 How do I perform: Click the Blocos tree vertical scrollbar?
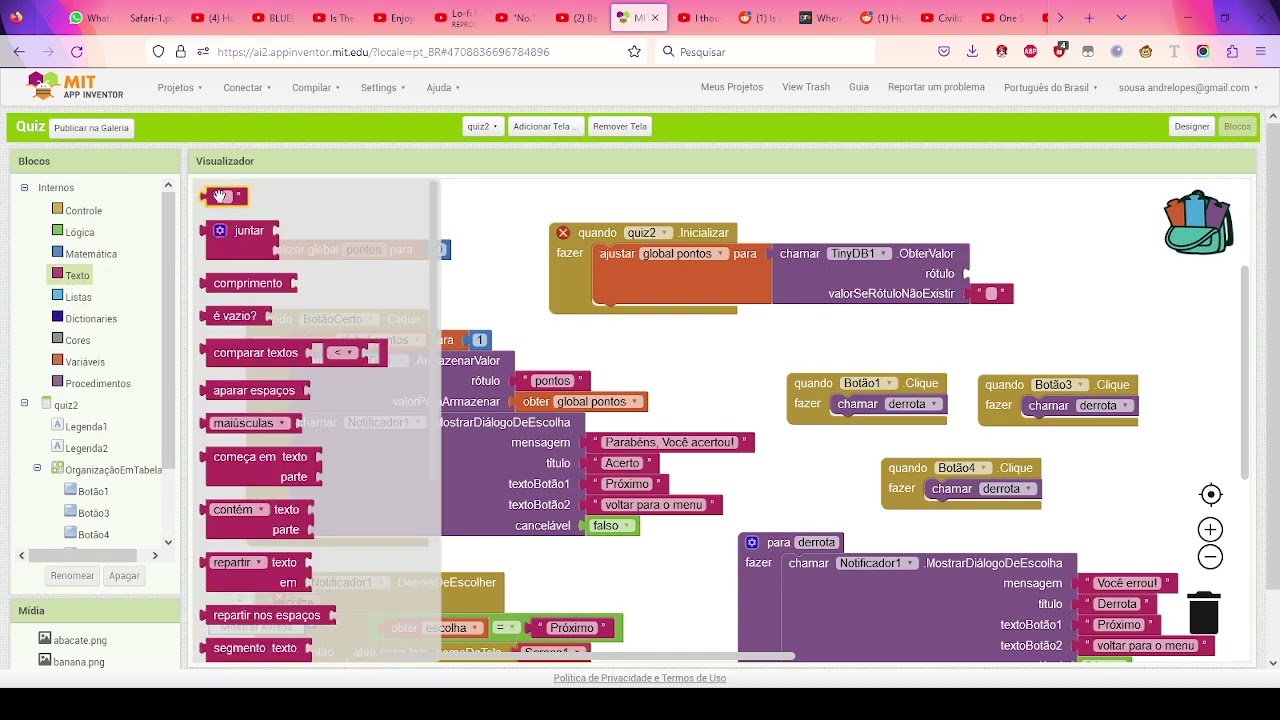(x=168, y=328)
